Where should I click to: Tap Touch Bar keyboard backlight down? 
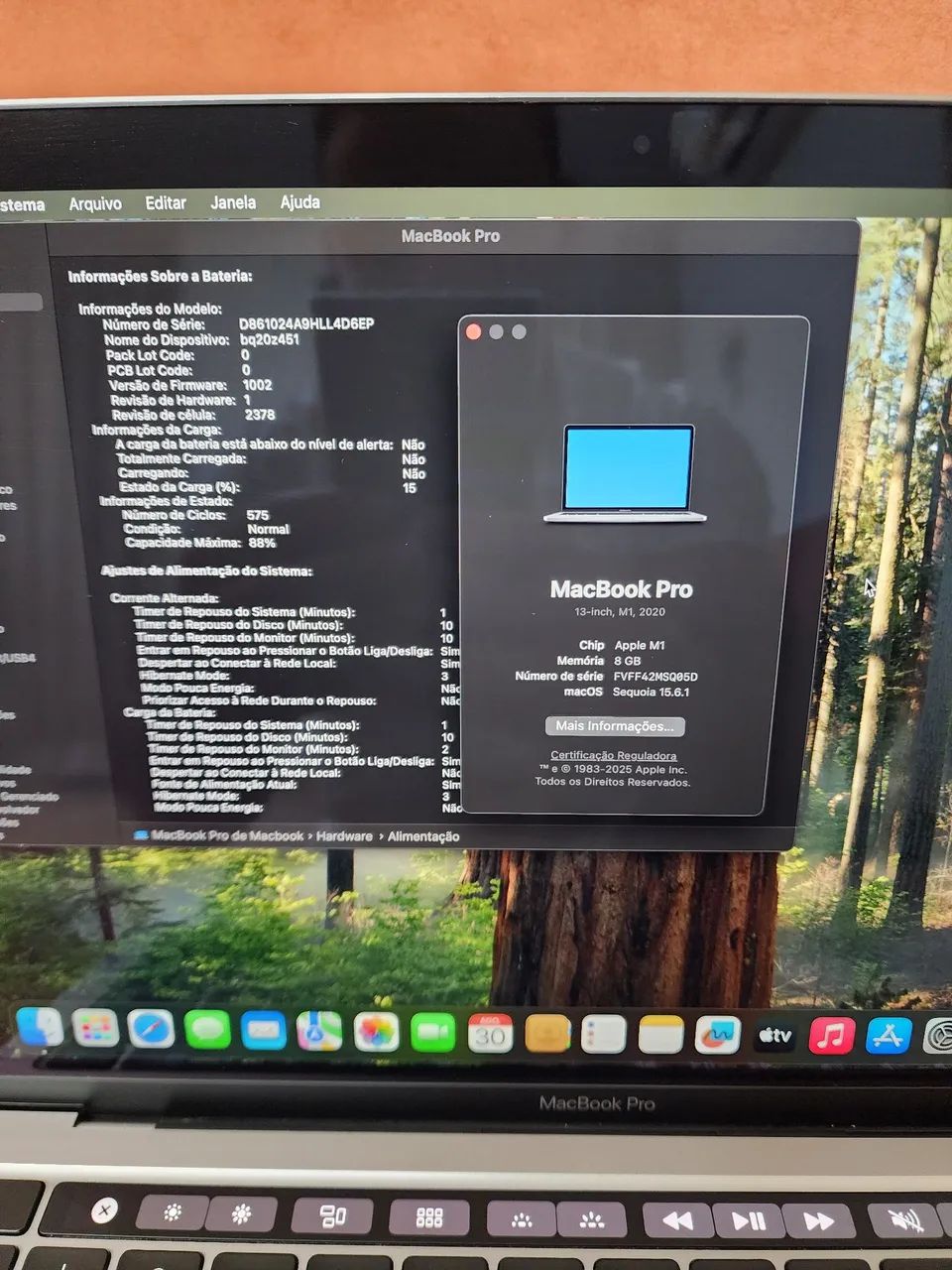pos(521,1219)
